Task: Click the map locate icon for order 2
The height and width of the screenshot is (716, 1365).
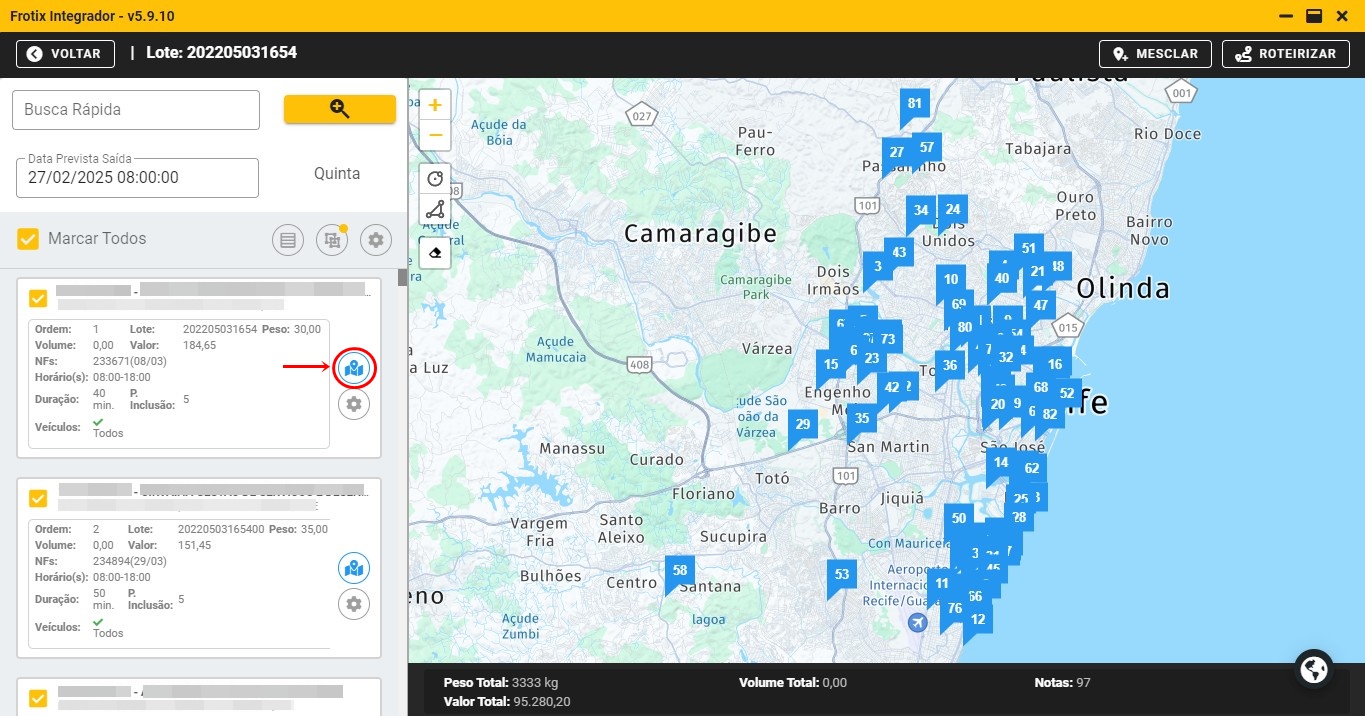Action: pos(353,568)
